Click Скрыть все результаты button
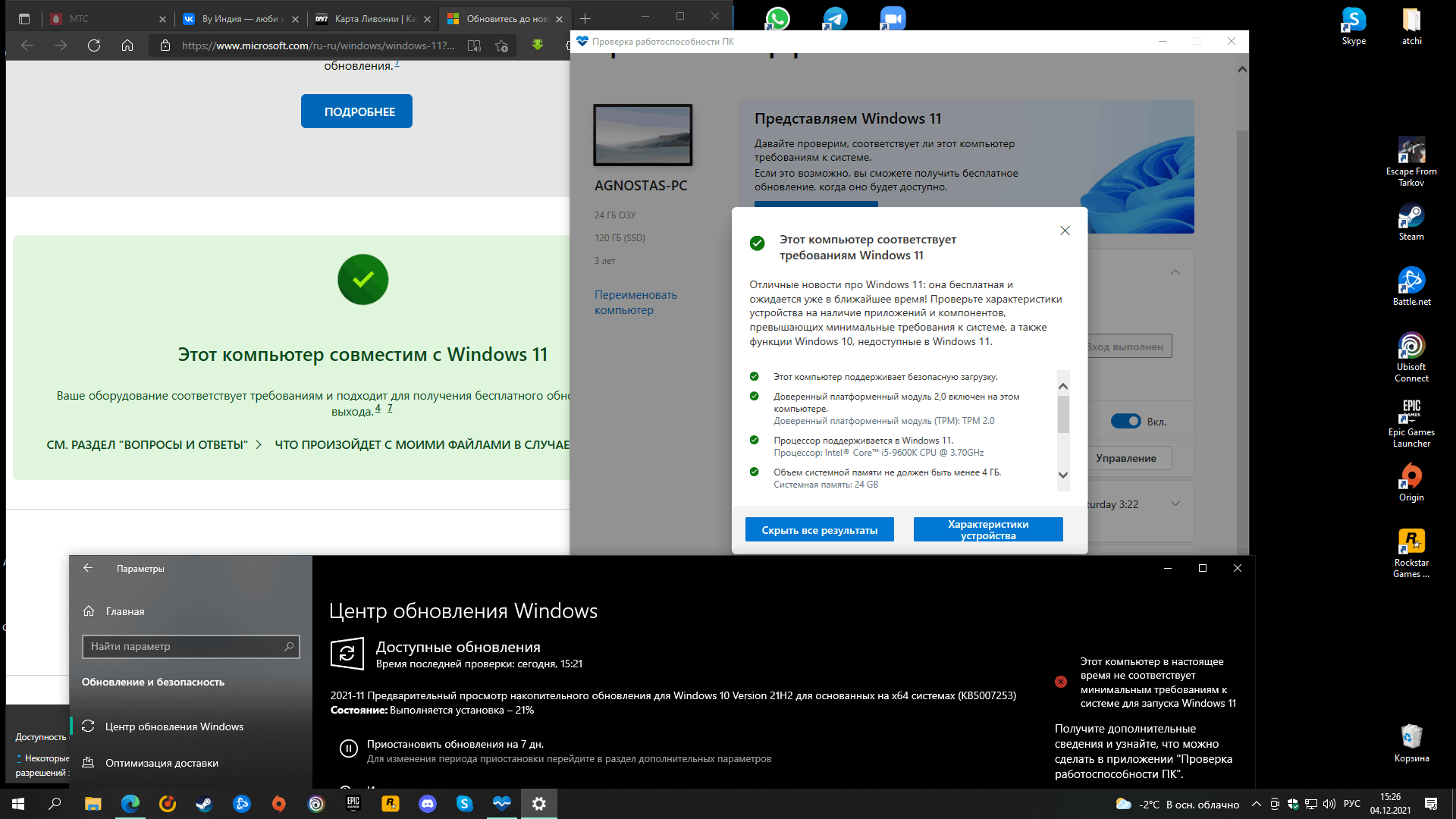Viewport: 1456px width, 819px height. (x=818, y=529)
